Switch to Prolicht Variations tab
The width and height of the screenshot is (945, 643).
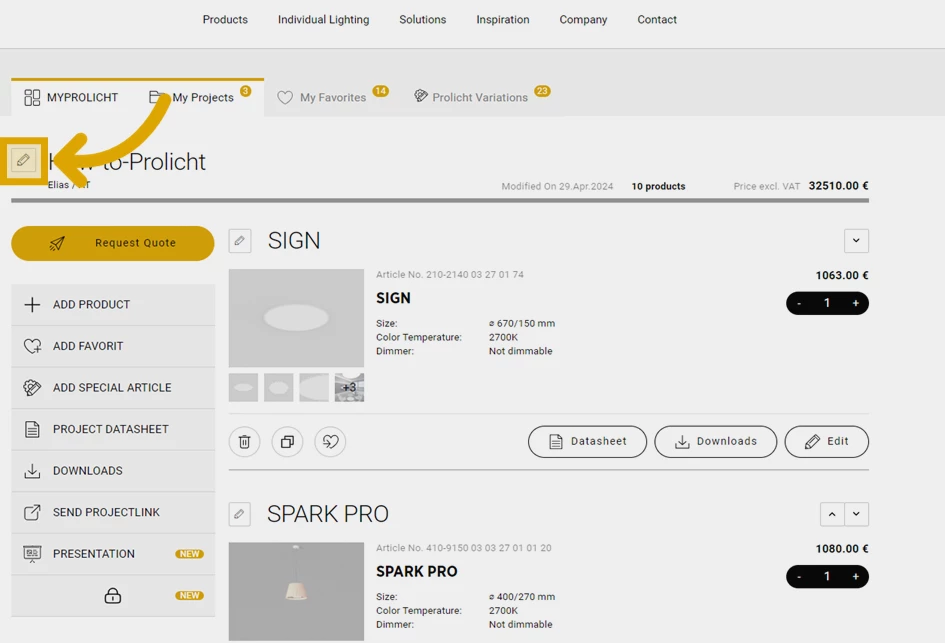pos(479,98)
